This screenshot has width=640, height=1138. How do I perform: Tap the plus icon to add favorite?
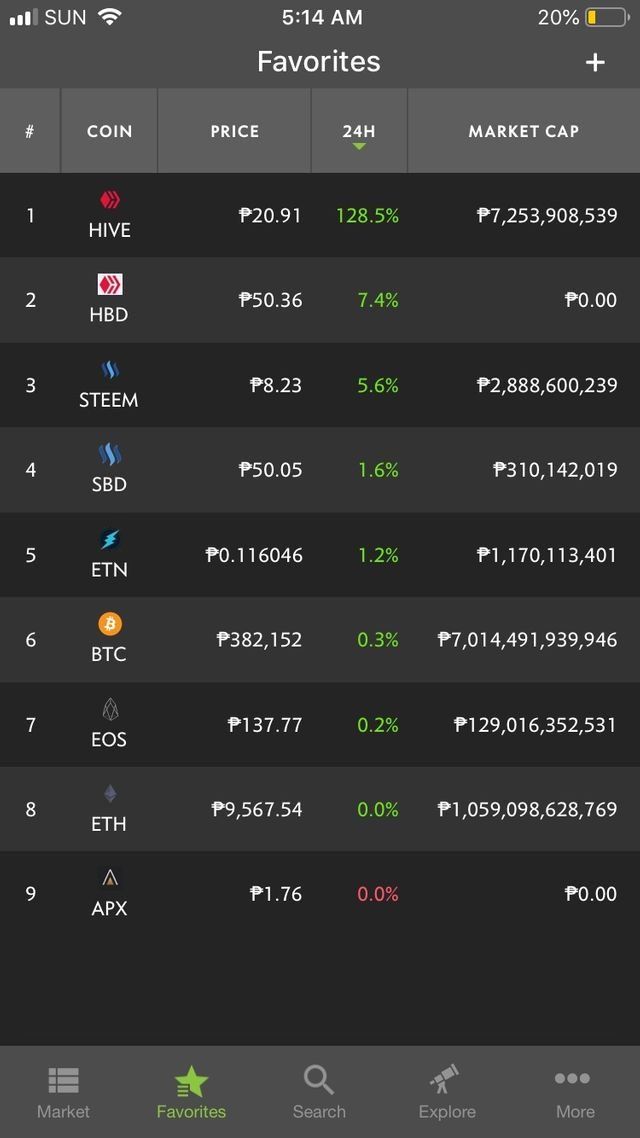(x=595, y=62)
